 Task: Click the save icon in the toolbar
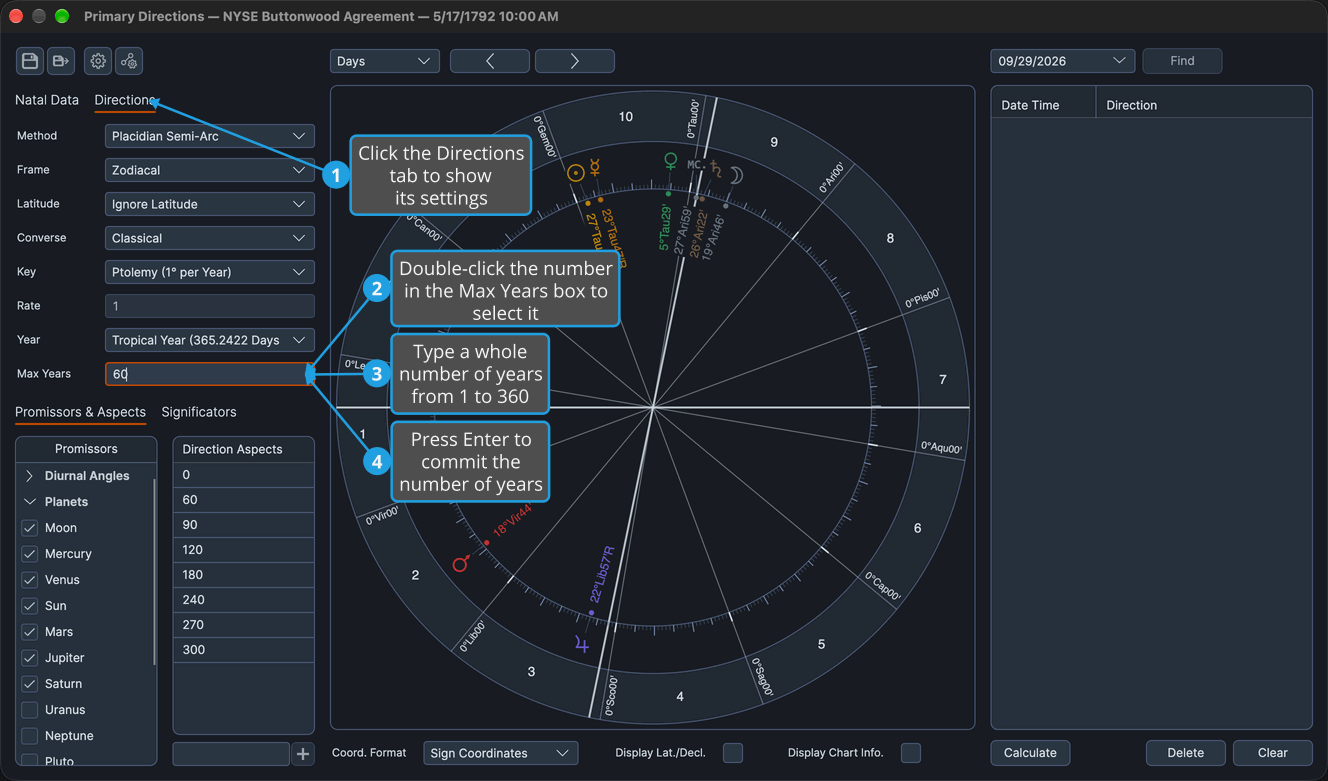[x=30, y=61]
